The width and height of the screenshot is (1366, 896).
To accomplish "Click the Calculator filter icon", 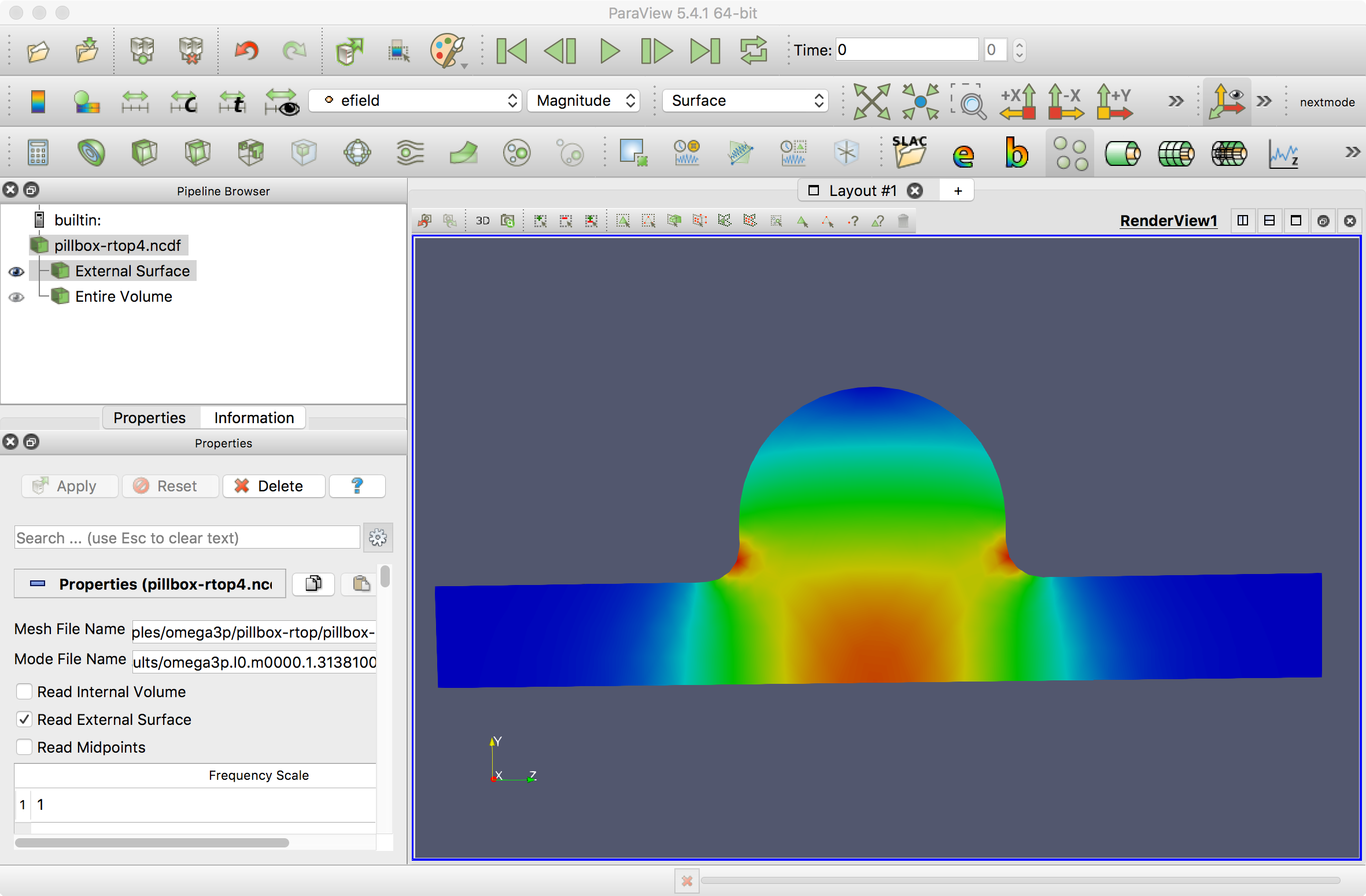I will click(38, 153).
